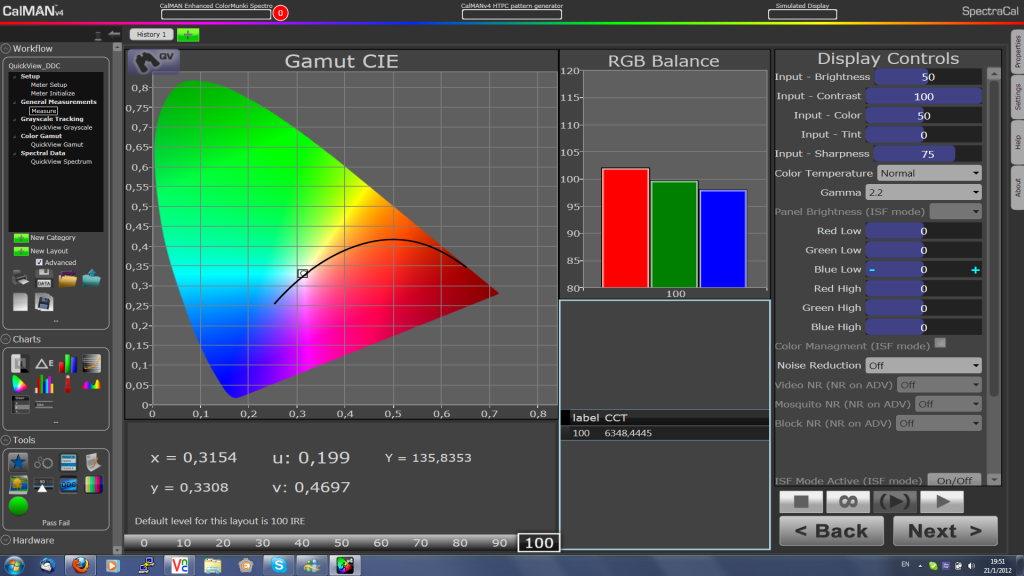Open the Color Temperature dropdown

point(928,172)
